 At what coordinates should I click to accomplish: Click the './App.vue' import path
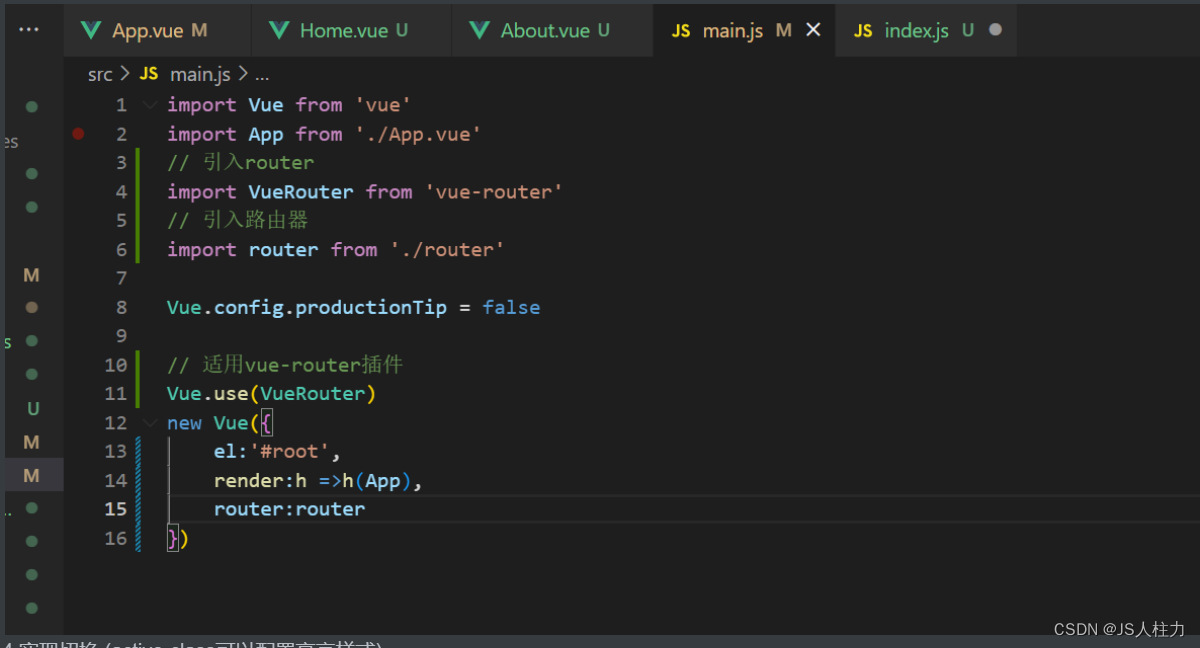click(x=418, y=134)
